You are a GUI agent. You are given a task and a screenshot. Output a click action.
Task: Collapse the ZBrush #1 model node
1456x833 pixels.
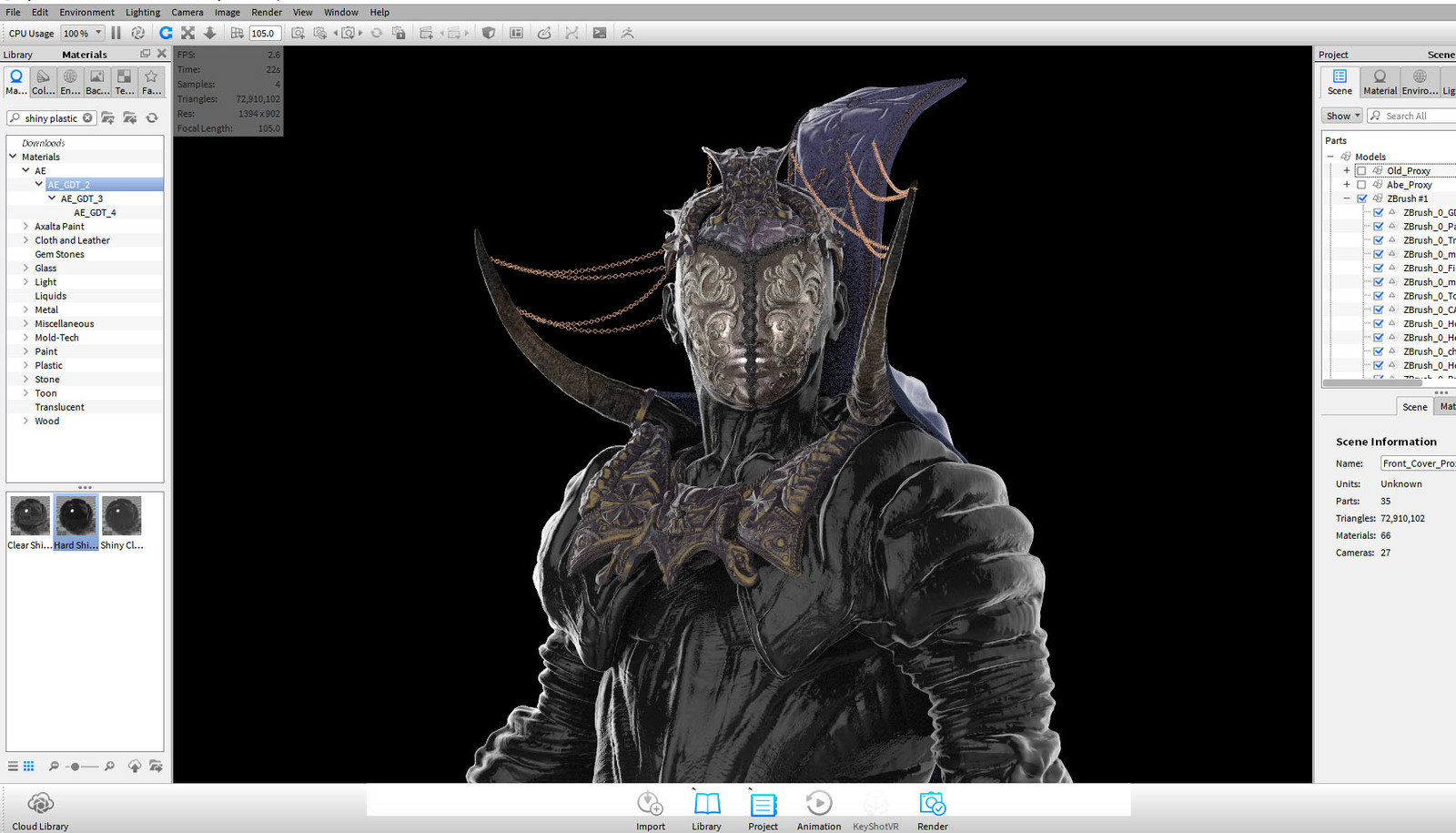tap(1347, 198)
